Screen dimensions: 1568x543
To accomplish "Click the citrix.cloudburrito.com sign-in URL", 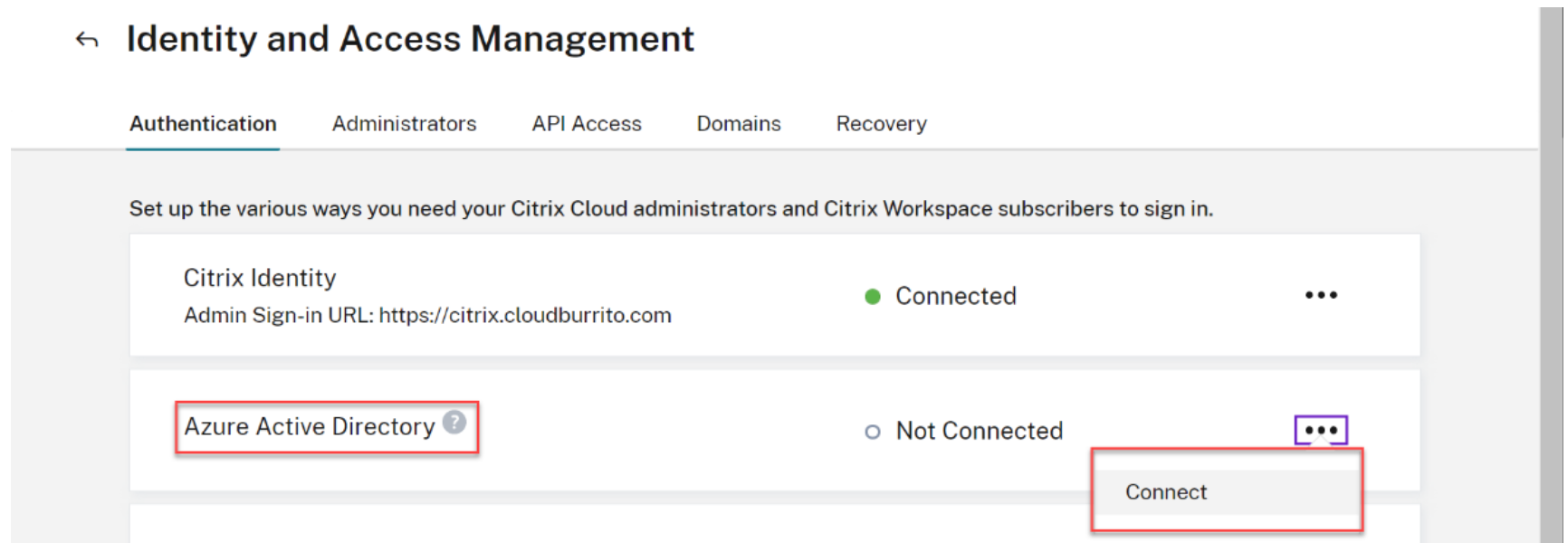I will click(x=525, y=316).
